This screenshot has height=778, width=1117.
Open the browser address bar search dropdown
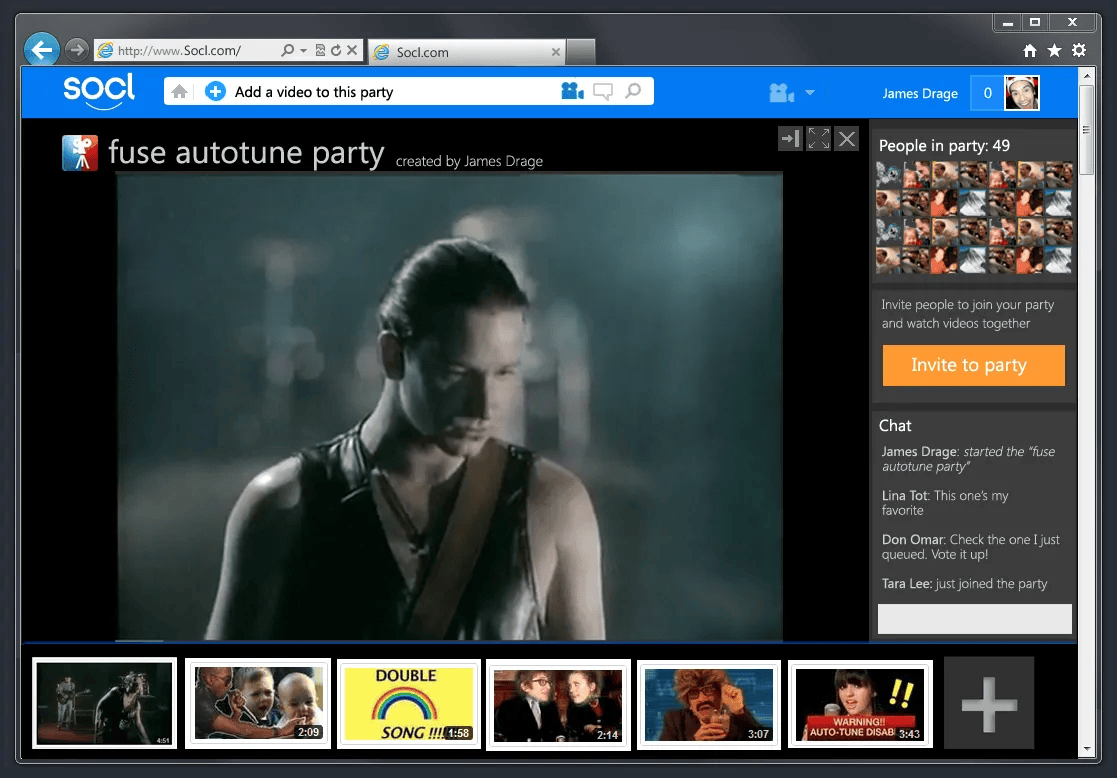click(303, 51)
